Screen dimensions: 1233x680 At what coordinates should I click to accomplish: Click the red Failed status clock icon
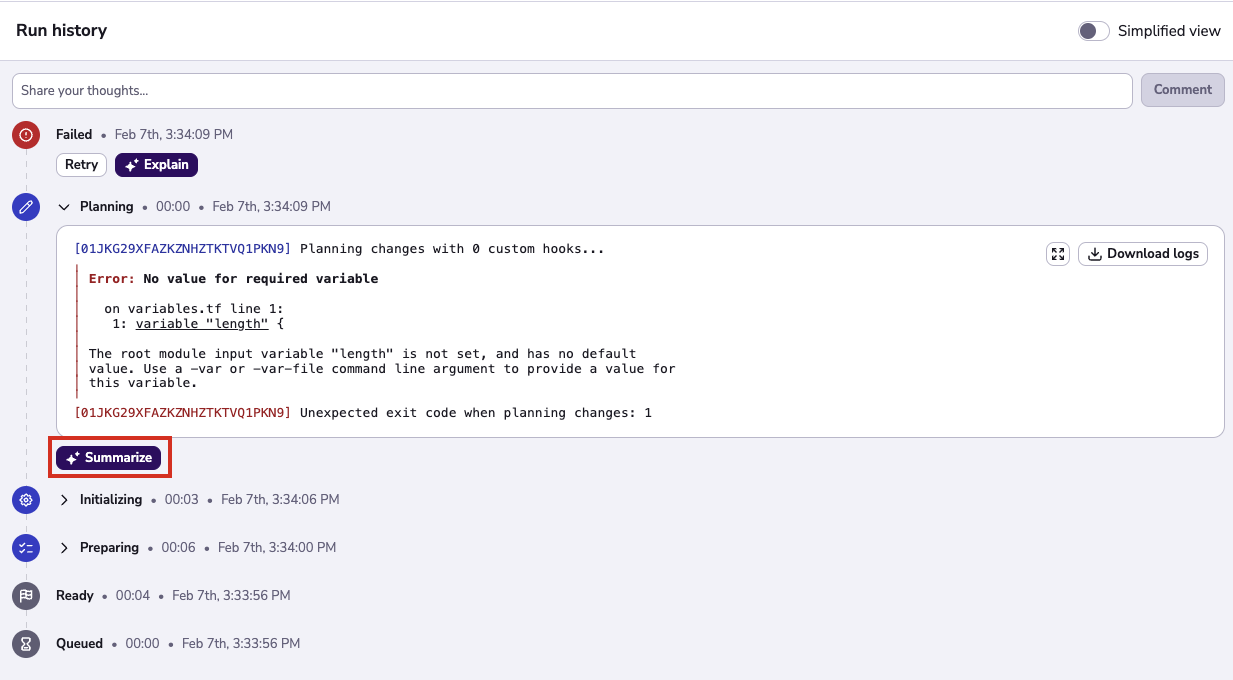26,134
